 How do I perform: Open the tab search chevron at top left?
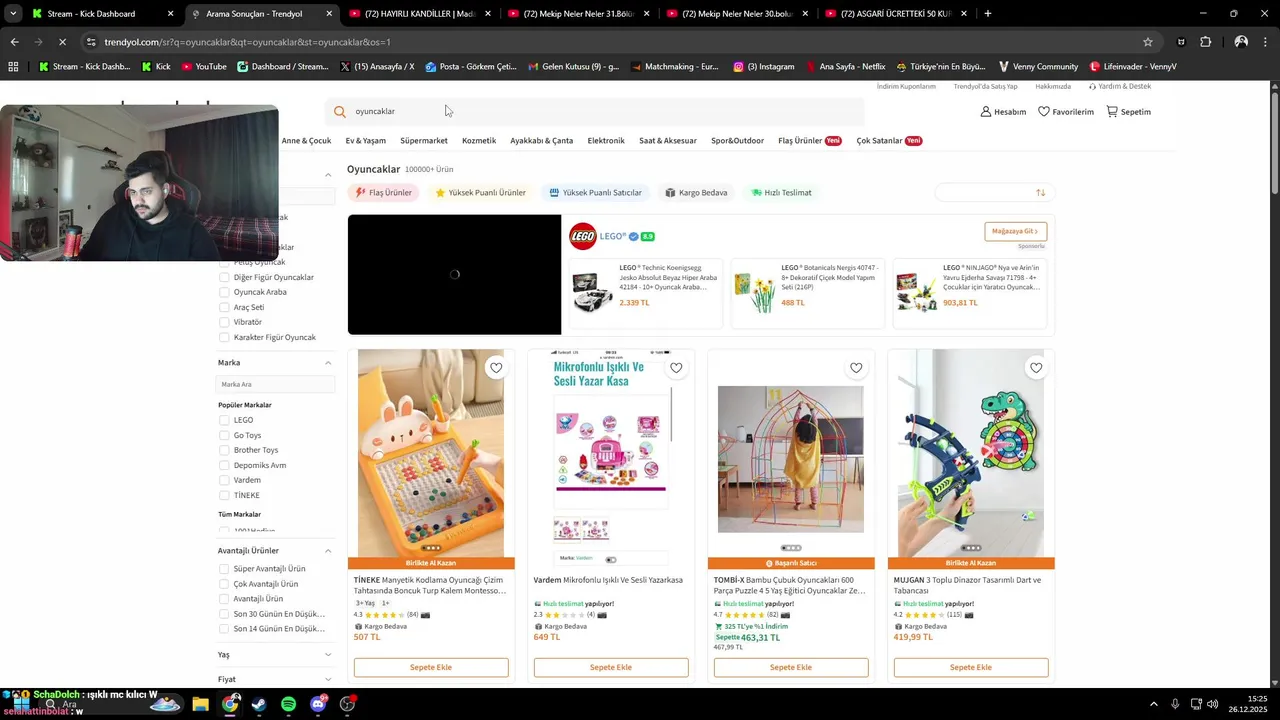(13, 14)
